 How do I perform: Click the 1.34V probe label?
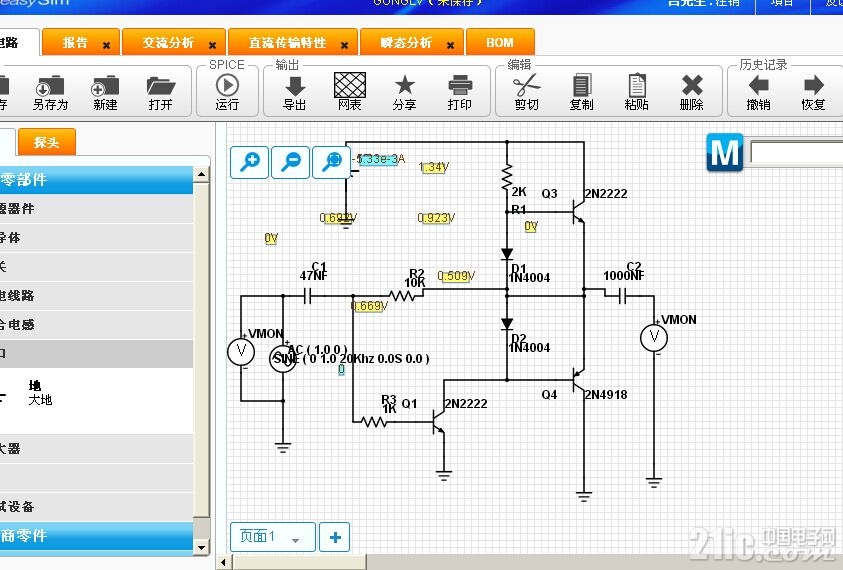[434, 167]
